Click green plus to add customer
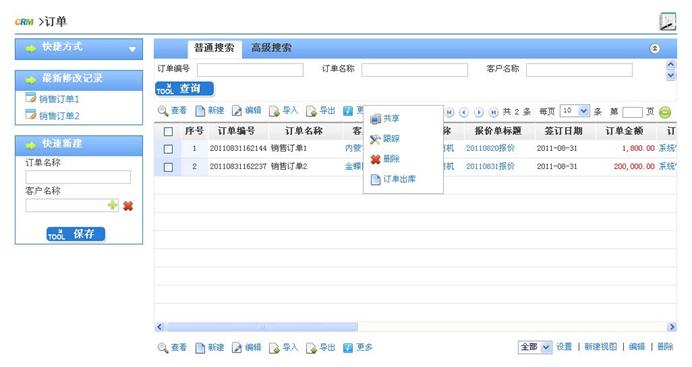Viewport: 692px width, 367px height. 113,205
